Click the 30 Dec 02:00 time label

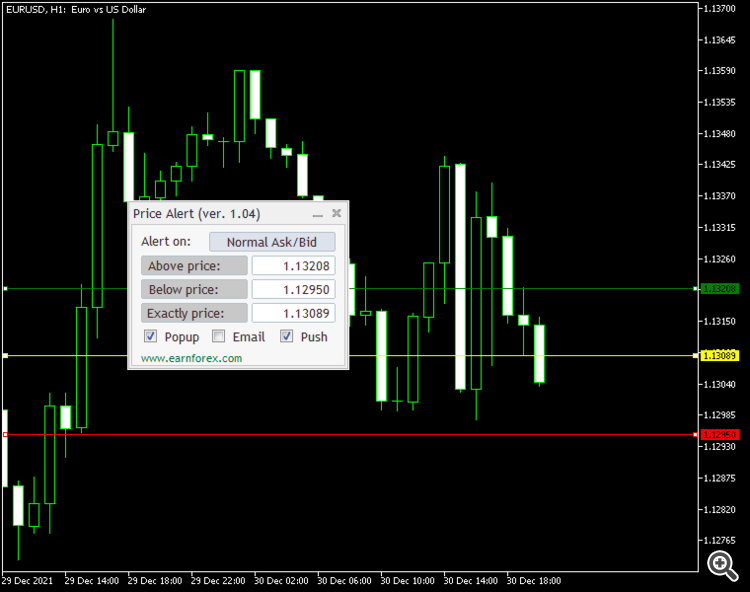[x=281, y=581]
